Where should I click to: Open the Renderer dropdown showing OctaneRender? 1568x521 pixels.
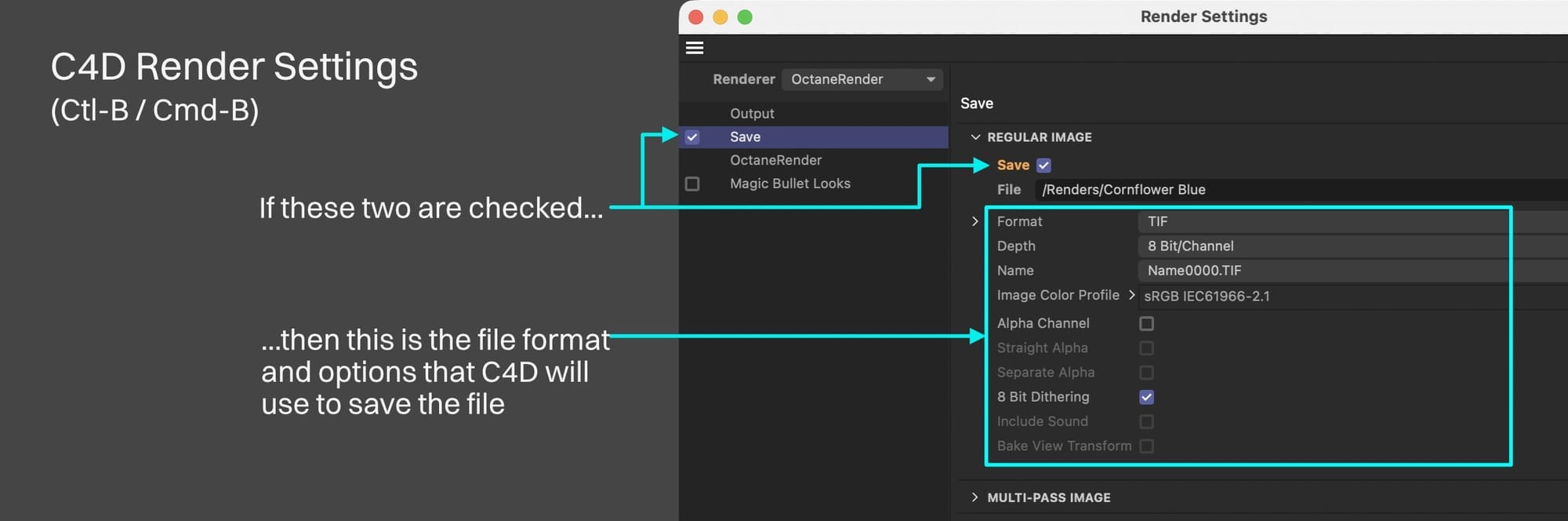pos(862,79)
